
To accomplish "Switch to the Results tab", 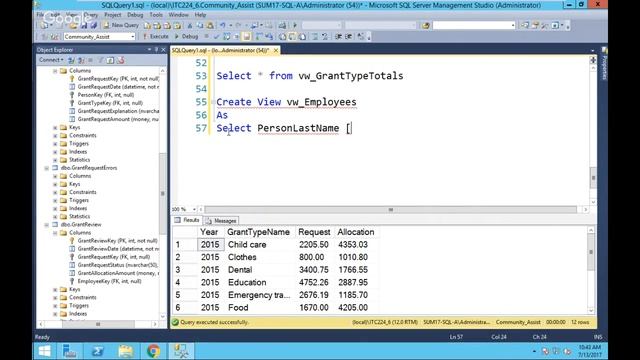I will pyautogui.click(x=187, y=220).
